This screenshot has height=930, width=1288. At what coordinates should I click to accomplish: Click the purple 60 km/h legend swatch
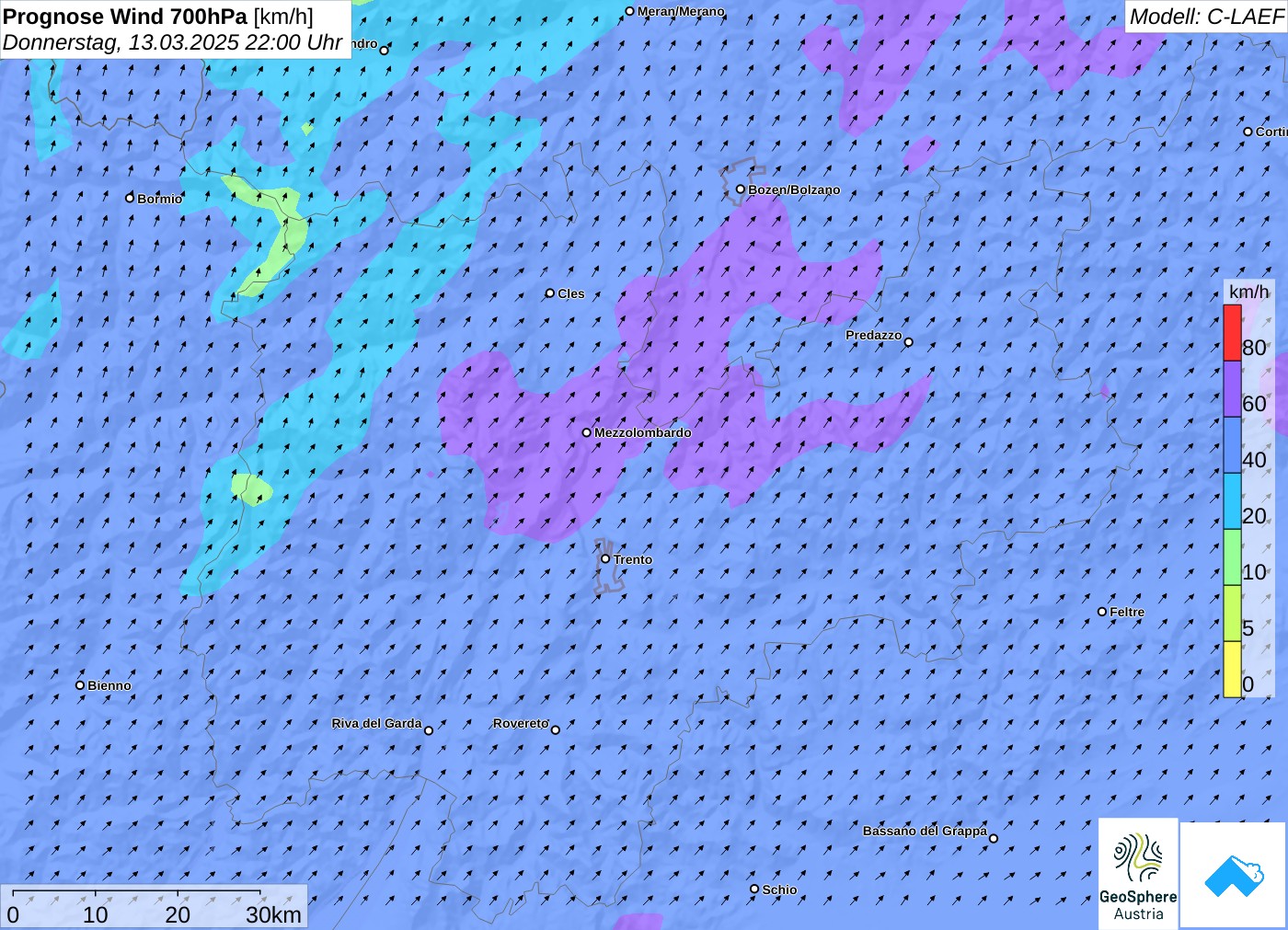click(x=1232, y=389)
